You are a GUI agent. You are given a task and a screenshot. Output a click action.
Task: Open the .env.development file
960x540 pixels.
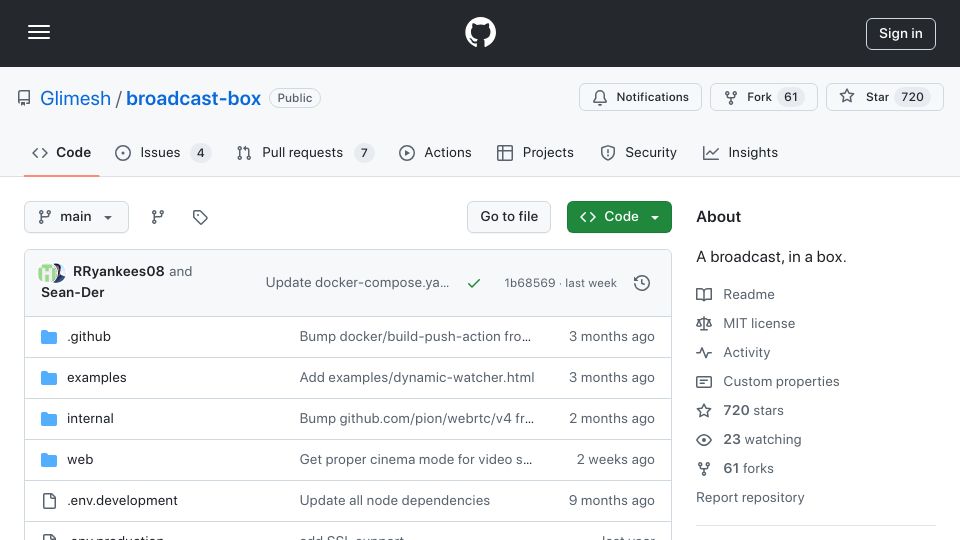pos(122,501)
